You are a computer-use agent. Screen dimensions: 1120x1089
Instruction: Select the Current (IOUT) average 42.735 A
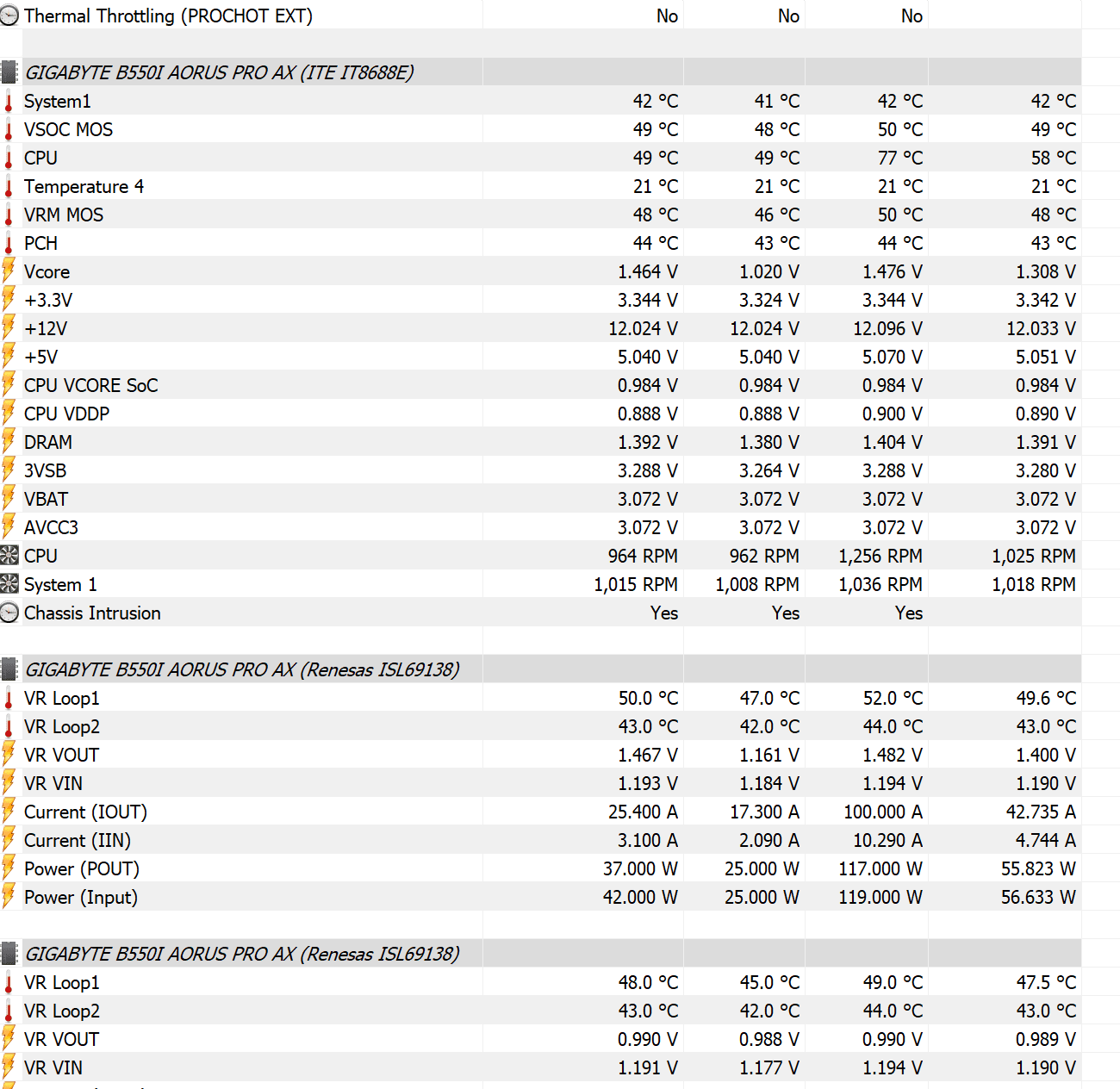(1041, 812)
